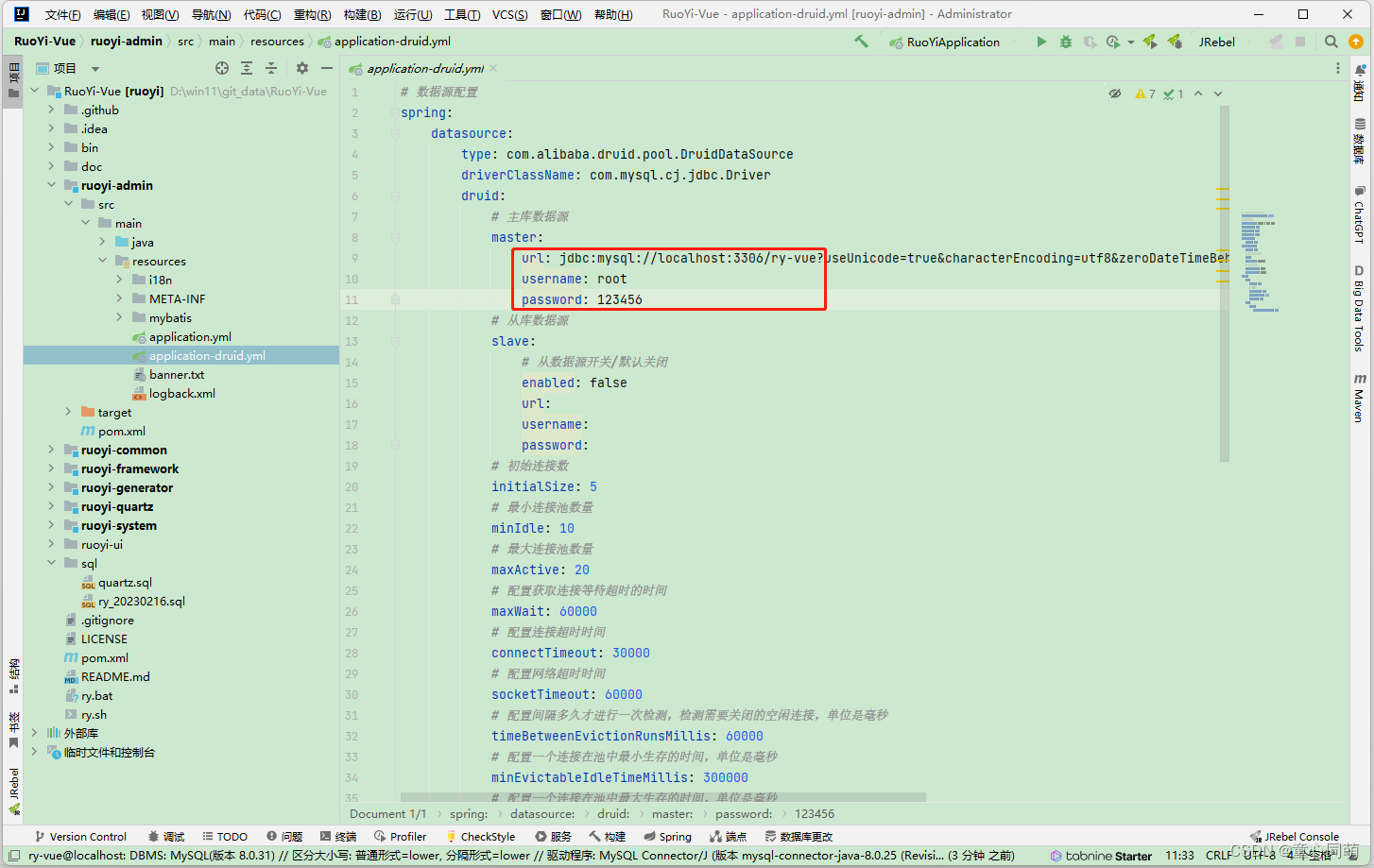Screen dimensions: 1374x868
Task: Open the TODO tool window
Action: [x=225, y=837]
